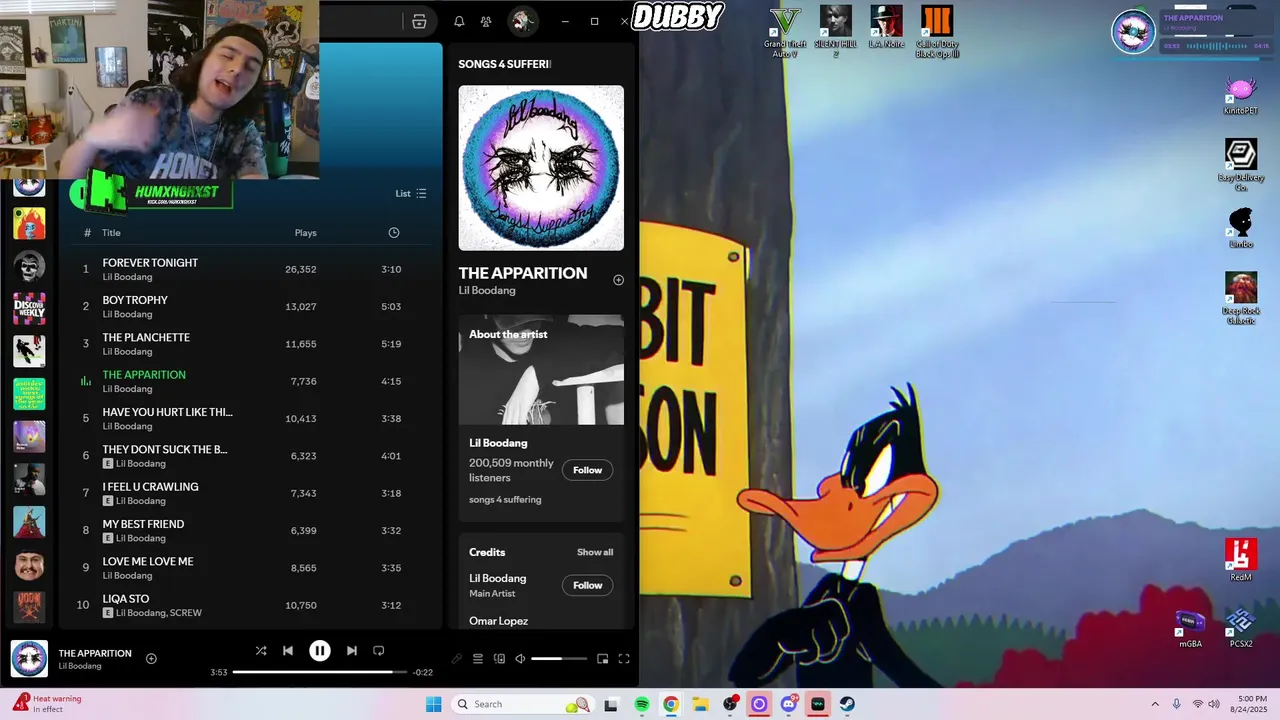Screen dimensions: 1280x720
Task: Add THE APPARITION to library in side panel
Action: 618,280
